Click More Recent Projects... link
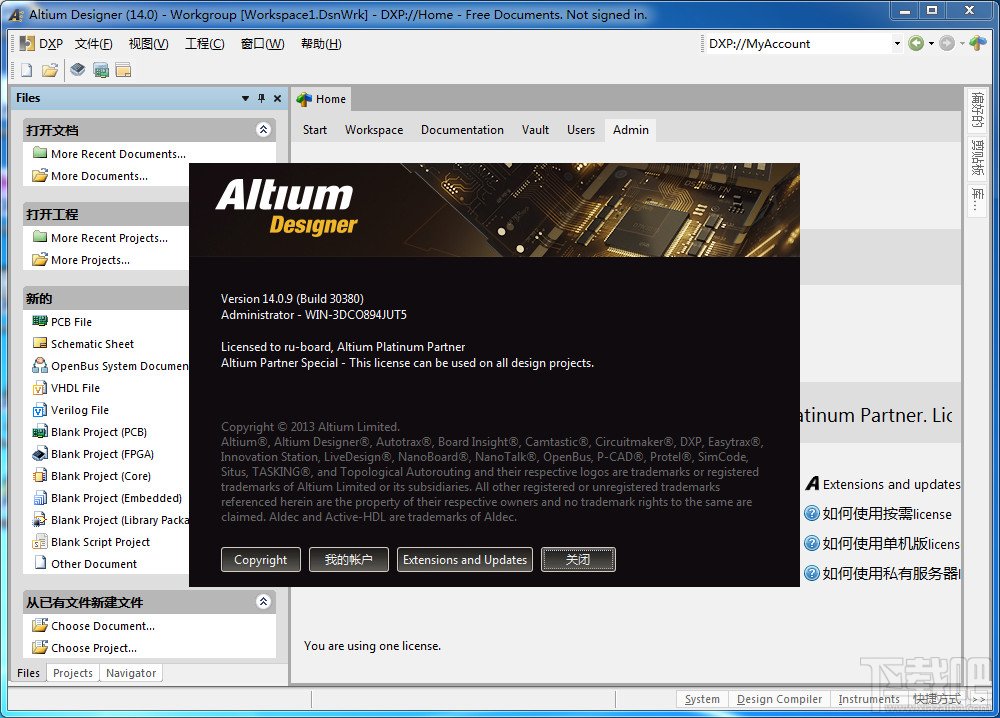The image size is (1000, 718). [x=109, y=238]
